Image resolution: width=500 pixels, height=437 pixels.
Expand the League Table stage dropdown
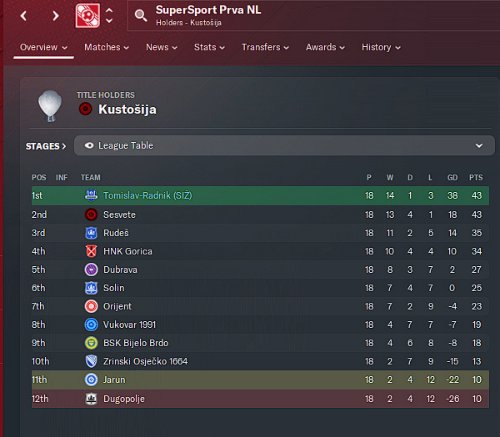479,146
